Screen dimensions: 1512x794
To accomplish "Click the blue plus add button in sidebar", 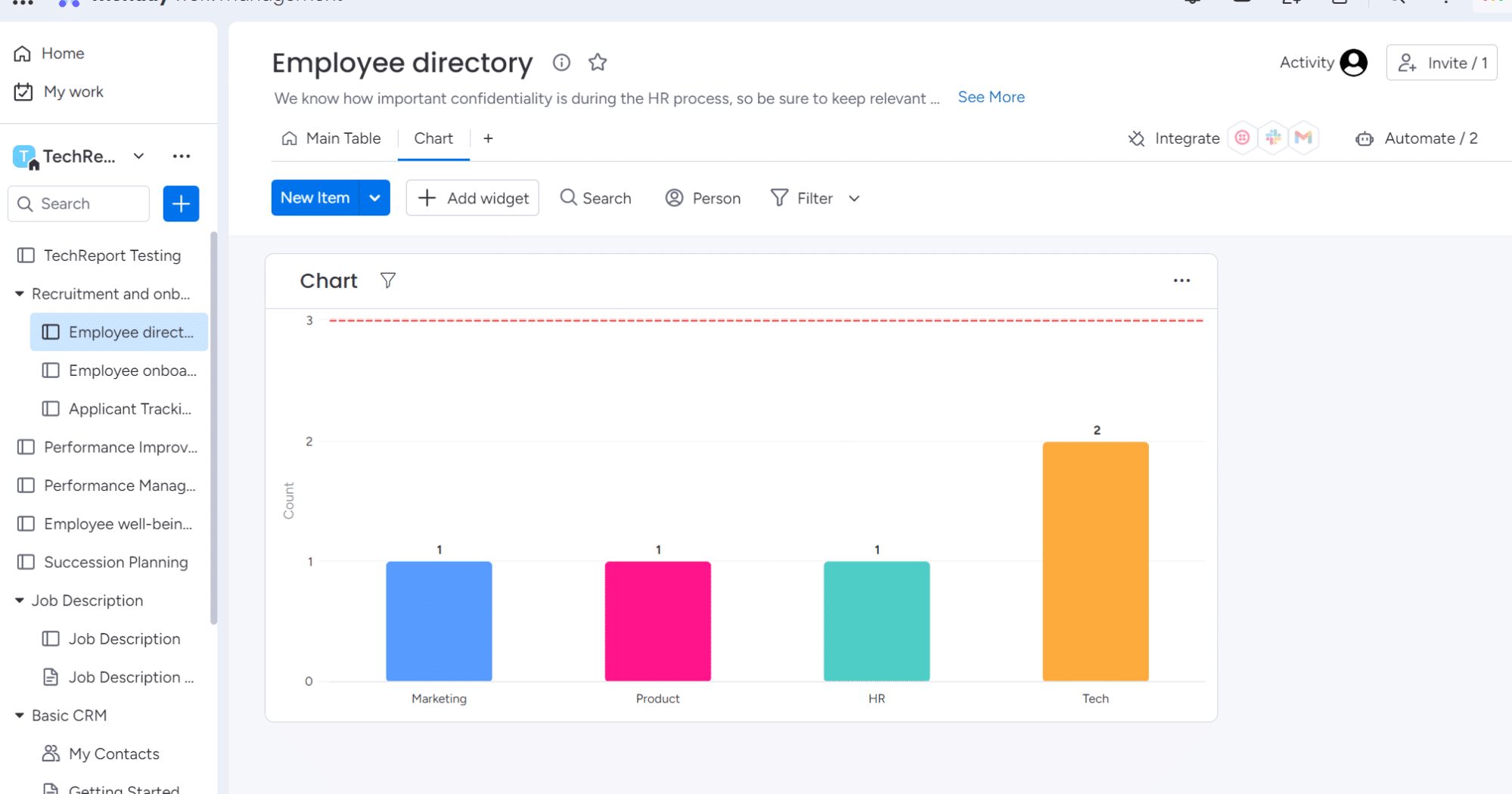I will (x=181, y=203).
